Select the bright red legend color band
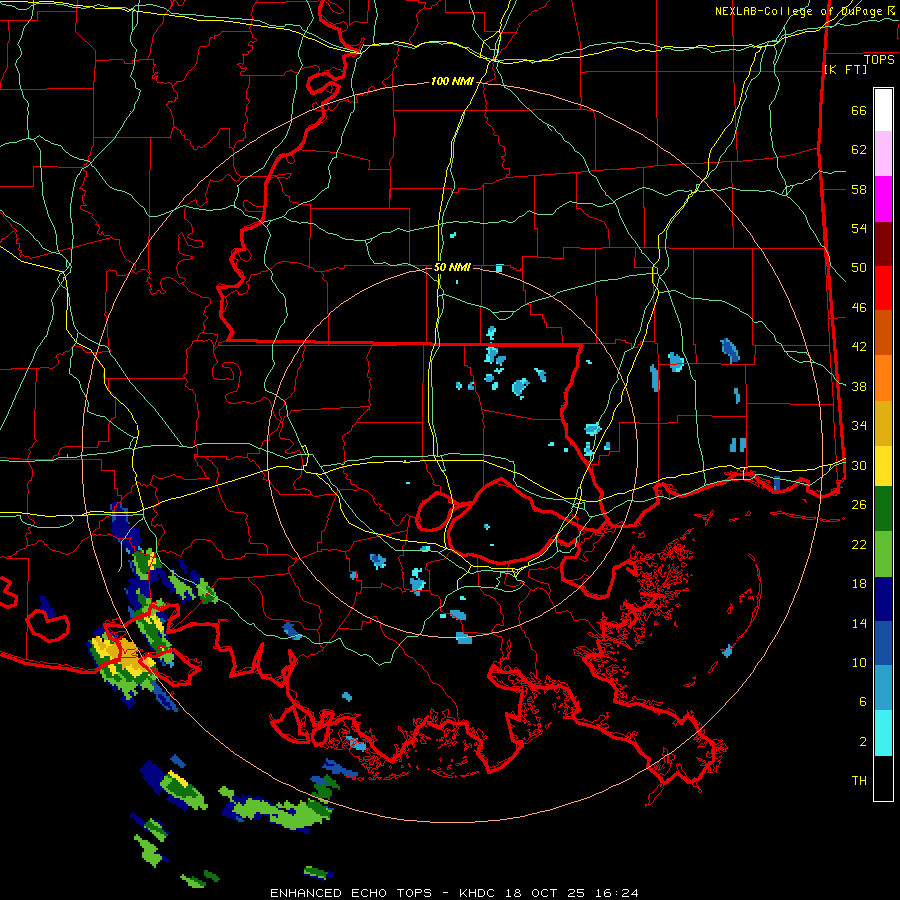Viewport: 900px width, 900px height. tap(883, 288)
